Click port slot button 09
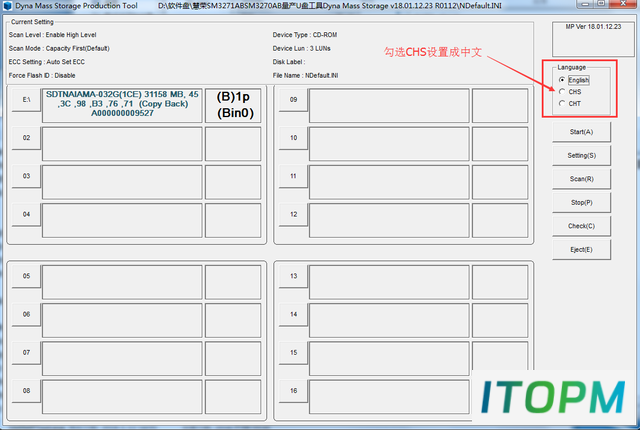The height and width of the screenshot is (430, 640). tap(293, 100)
